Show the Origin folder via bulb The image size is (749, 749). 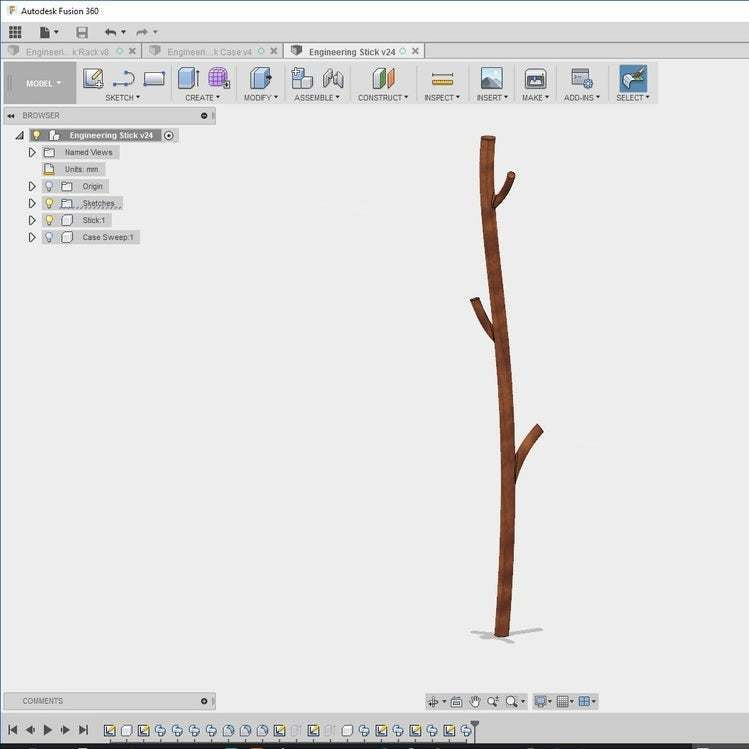[x=48, y=186]
